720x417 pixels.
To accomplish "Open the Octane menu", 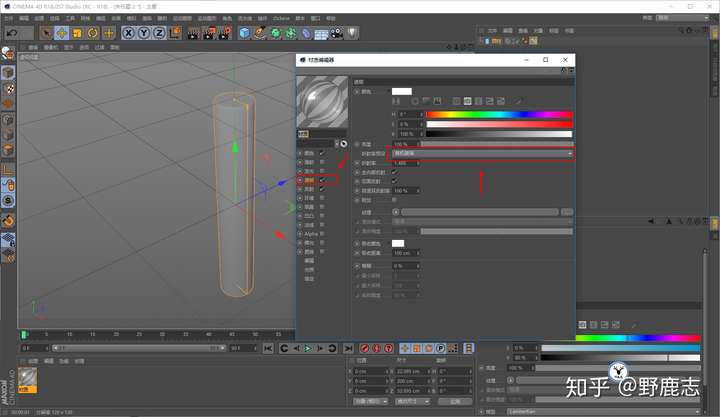I will click(x=281, y=18).
